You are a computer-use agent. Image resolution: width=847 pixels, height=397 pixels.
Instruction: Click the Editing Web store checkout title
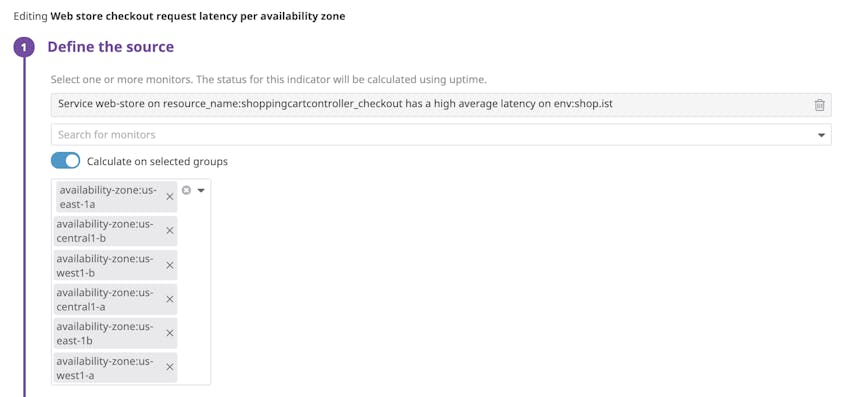179,16
